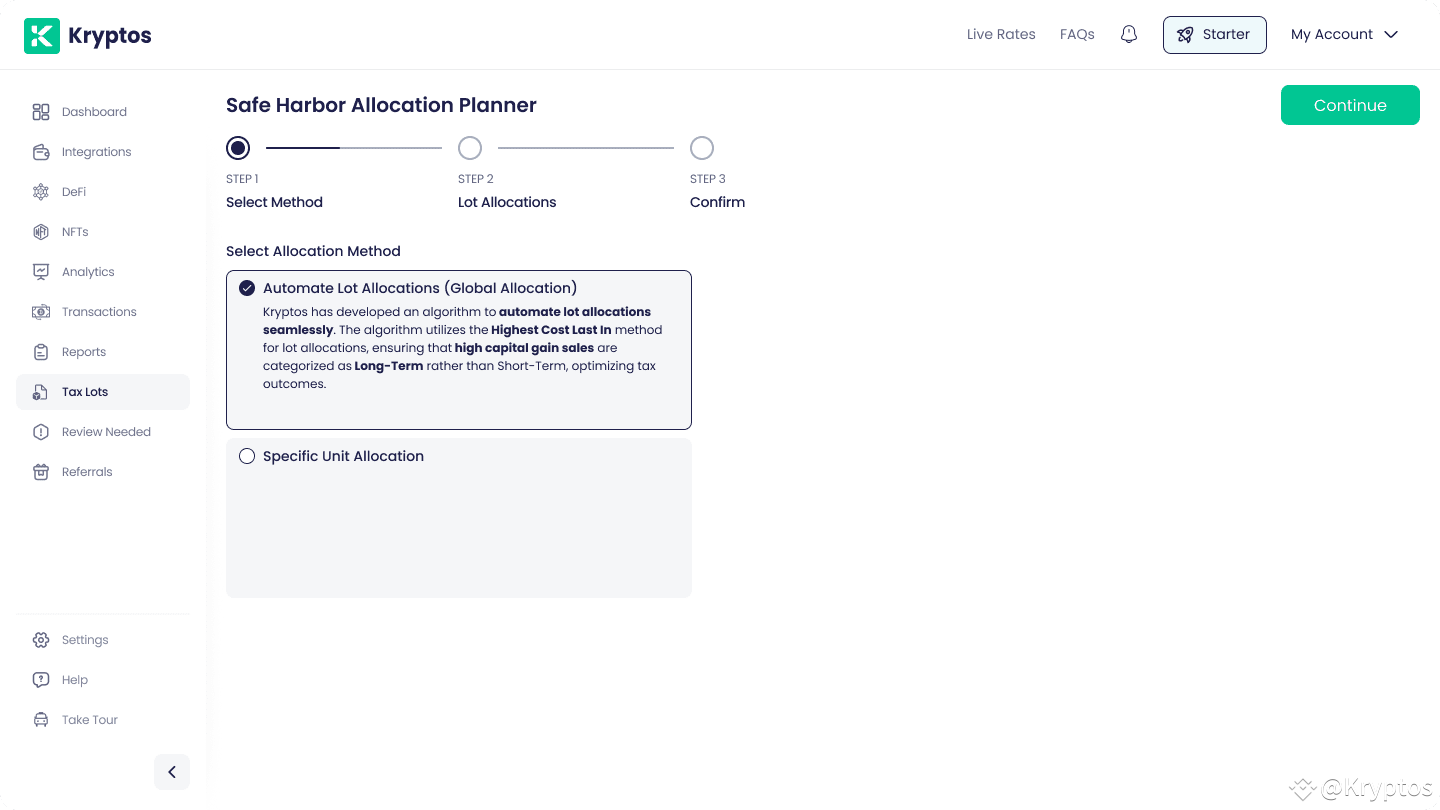
Task: Go to the Referrals menu item
Action: point(87,472)
